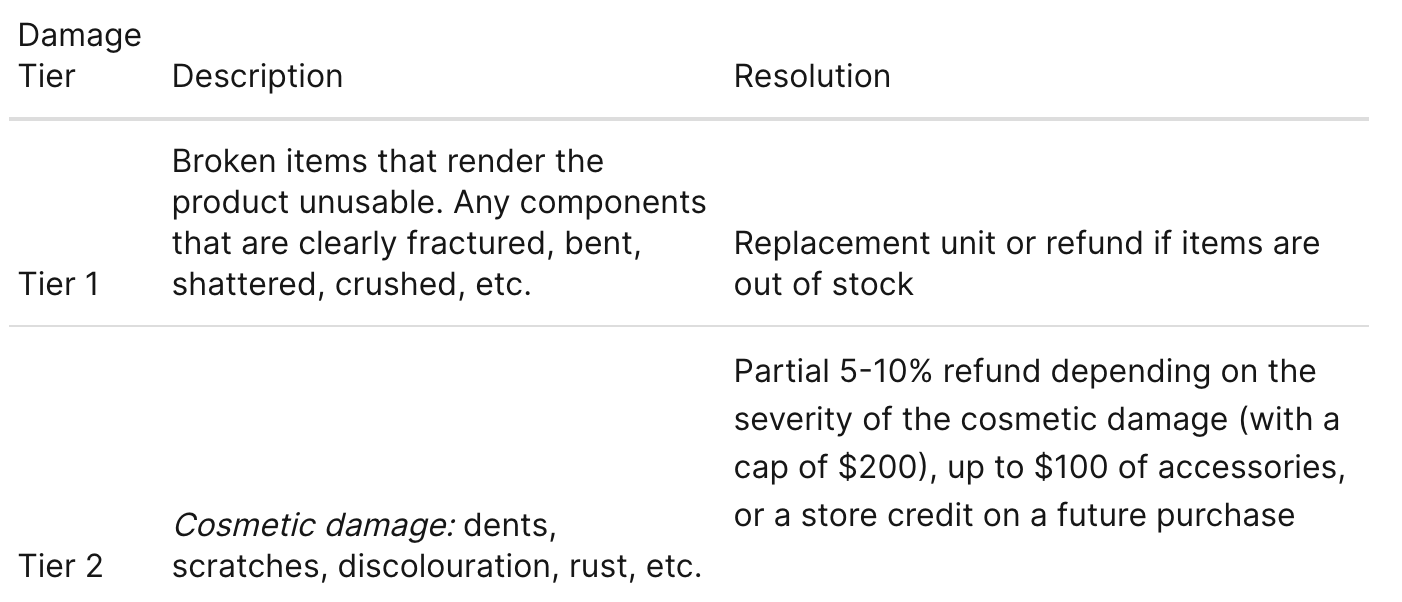Click the Description column header
This screenshot has height=602, width=1402.
pos(257,76)
